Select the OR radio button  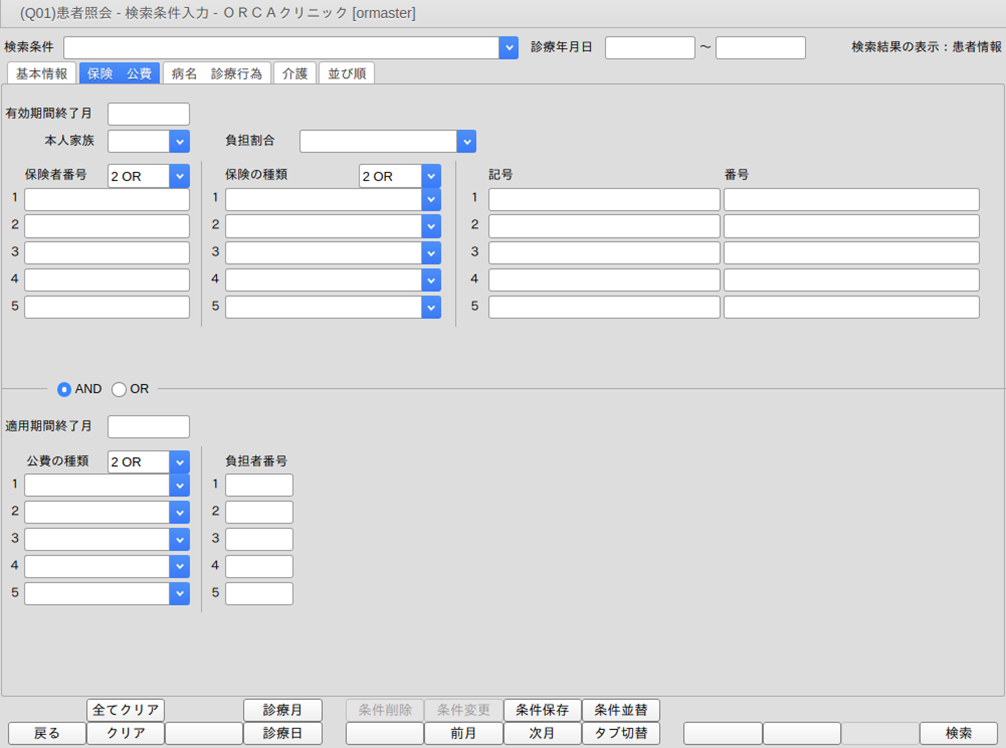119,389
